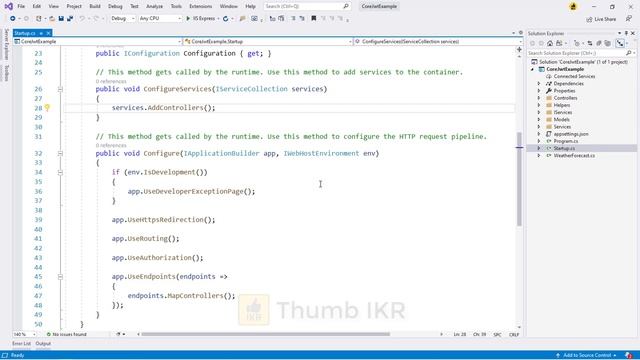
Task: Click the Refresh browser icon in toolbar
Action: point(225,18)
